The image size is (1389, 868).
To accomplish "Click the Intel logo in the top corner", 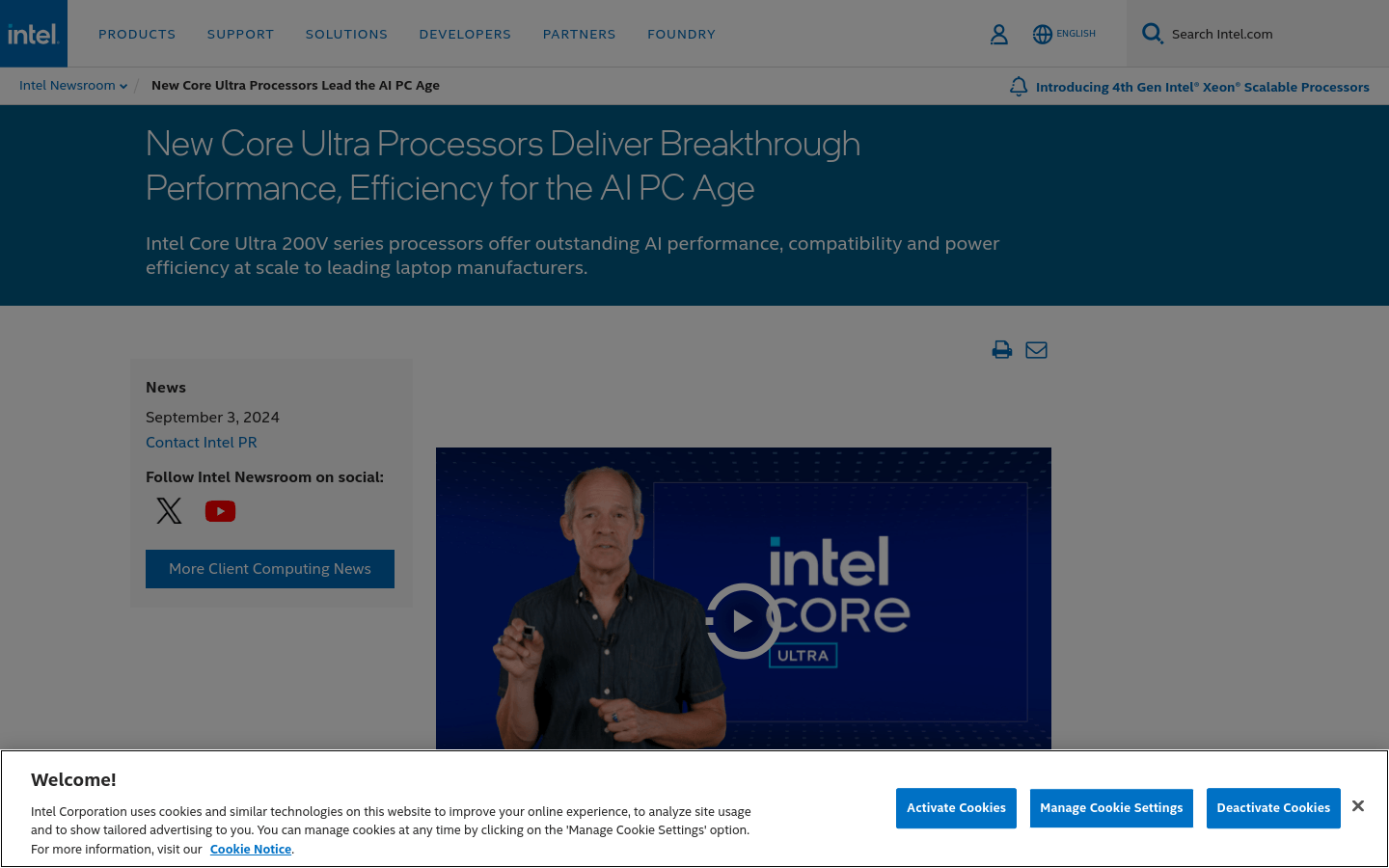I will click(33, 33).
